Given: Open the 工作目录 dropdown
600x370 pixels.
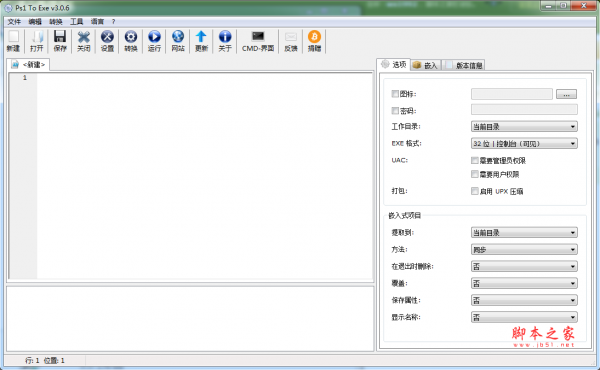Looking at the screenshot, I should click(x=524, y=127).
